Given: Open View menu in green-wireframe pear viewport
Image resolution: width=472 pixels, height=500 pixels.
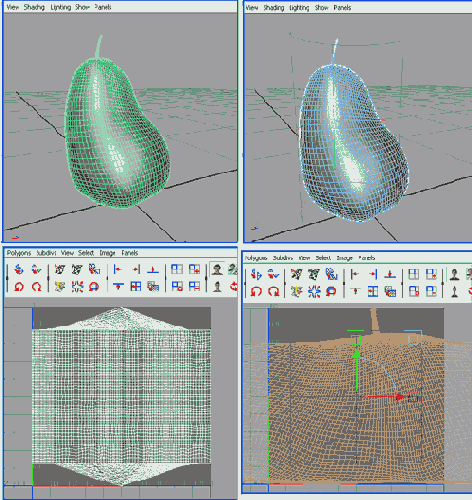Looking at the screenshot, I should [13, 7].
